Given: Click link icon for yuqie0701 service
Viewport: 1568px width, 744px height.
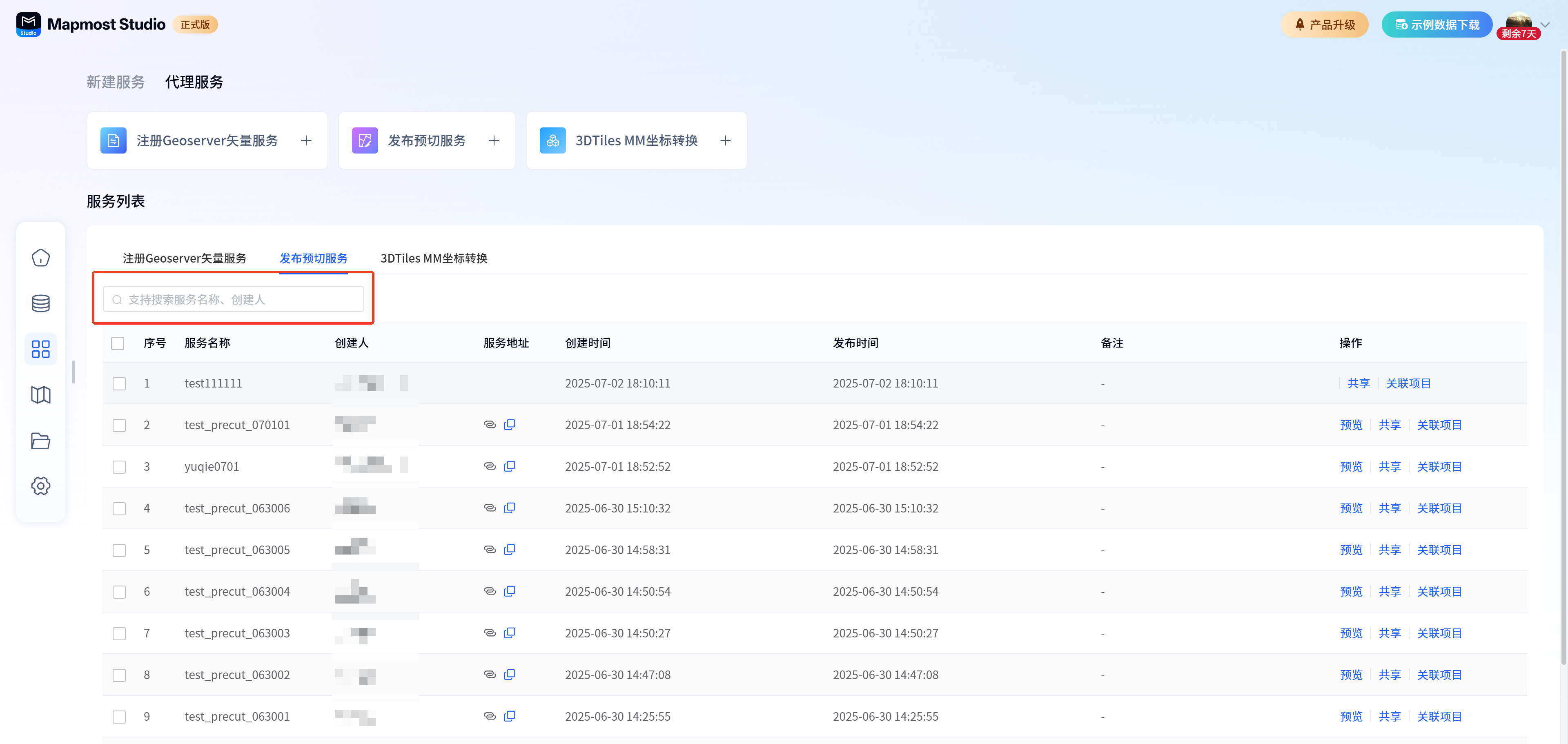Looking at the screenshot, I should pyautogui.click(x=490, y=466).
